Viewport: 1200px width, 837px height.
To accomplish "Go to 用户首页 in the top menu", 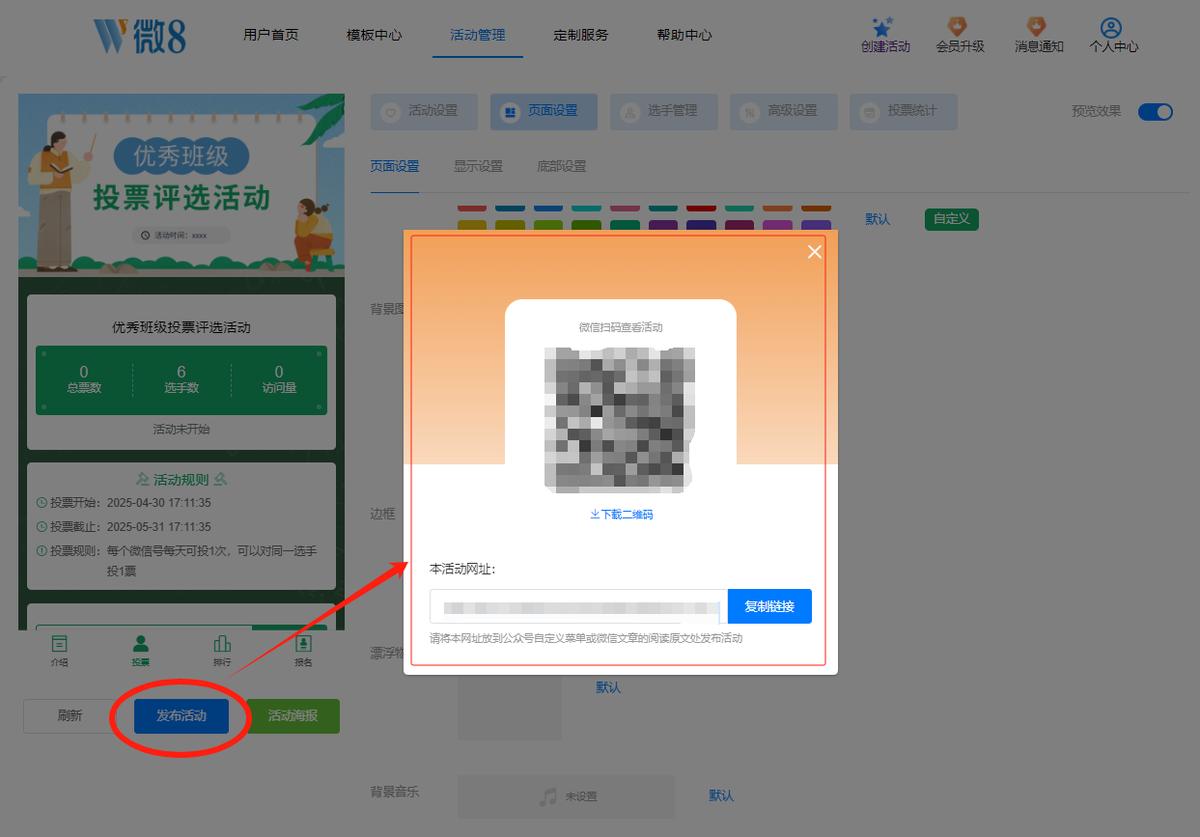I will tap(271, 34).
